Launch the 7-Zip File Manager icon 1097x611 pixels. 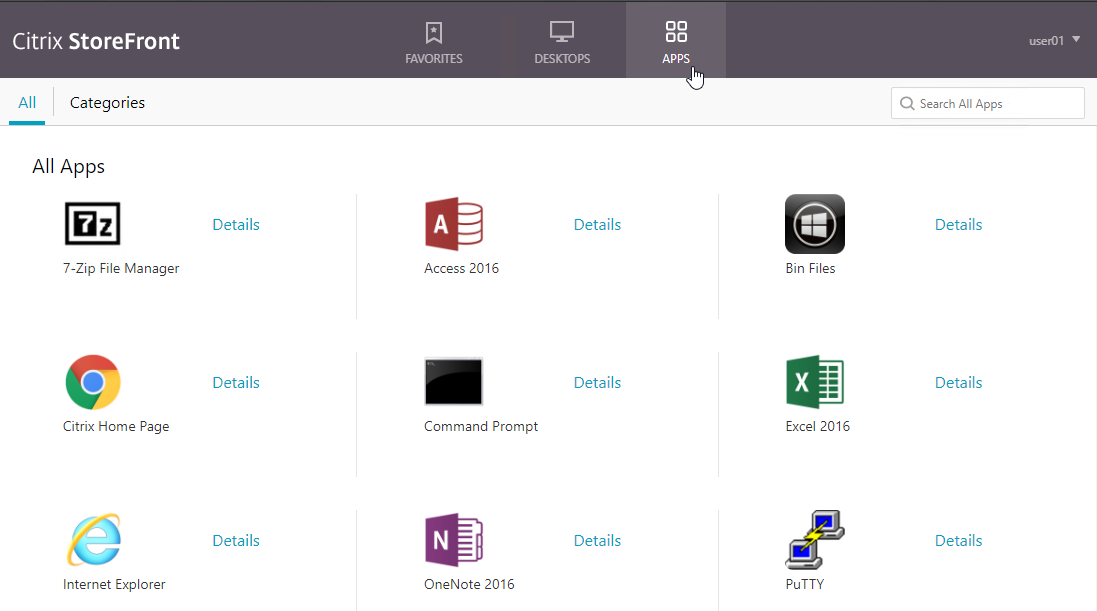coord(92,223)
